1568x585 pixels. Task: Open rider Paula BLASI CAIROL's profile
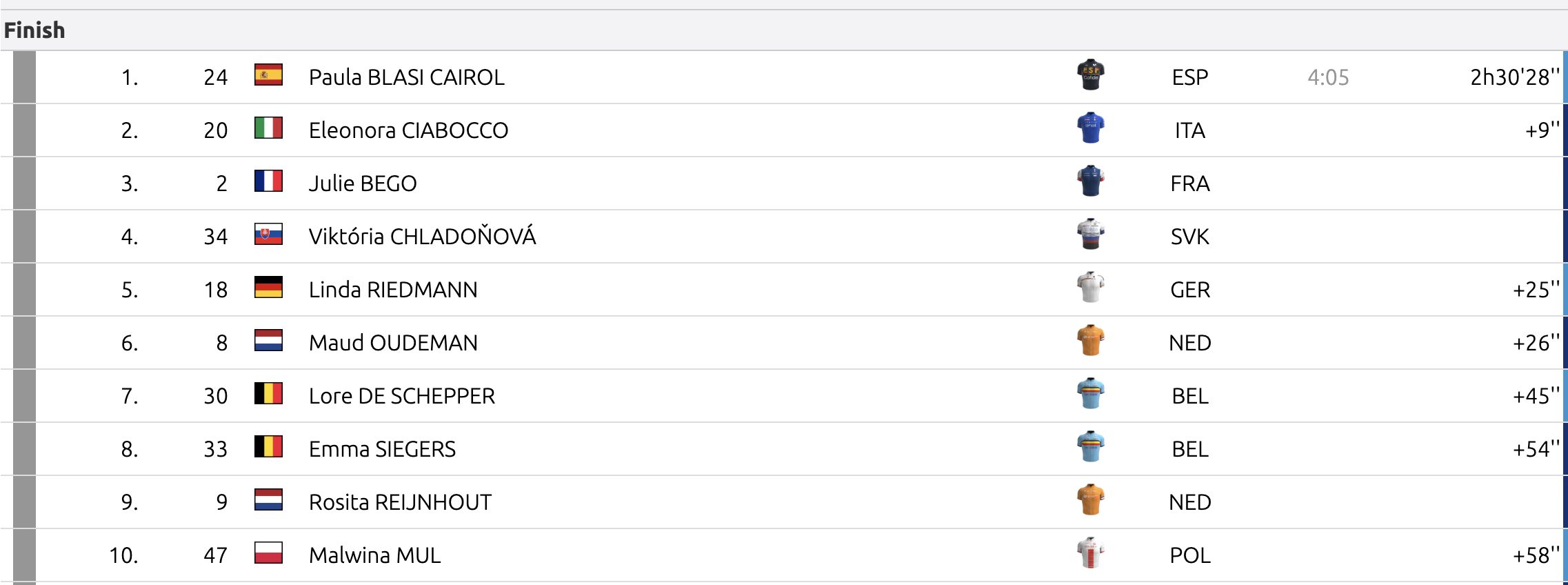[x=406, y=77]
